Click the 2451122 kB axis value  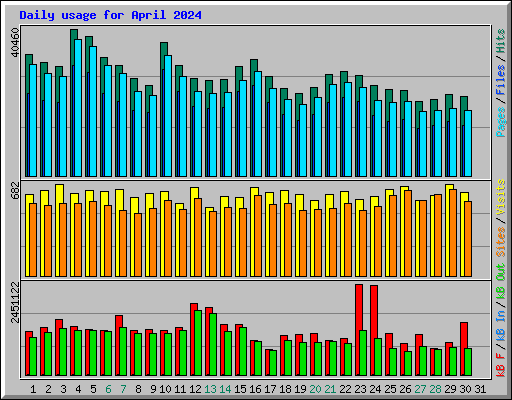tap(15, 302)
